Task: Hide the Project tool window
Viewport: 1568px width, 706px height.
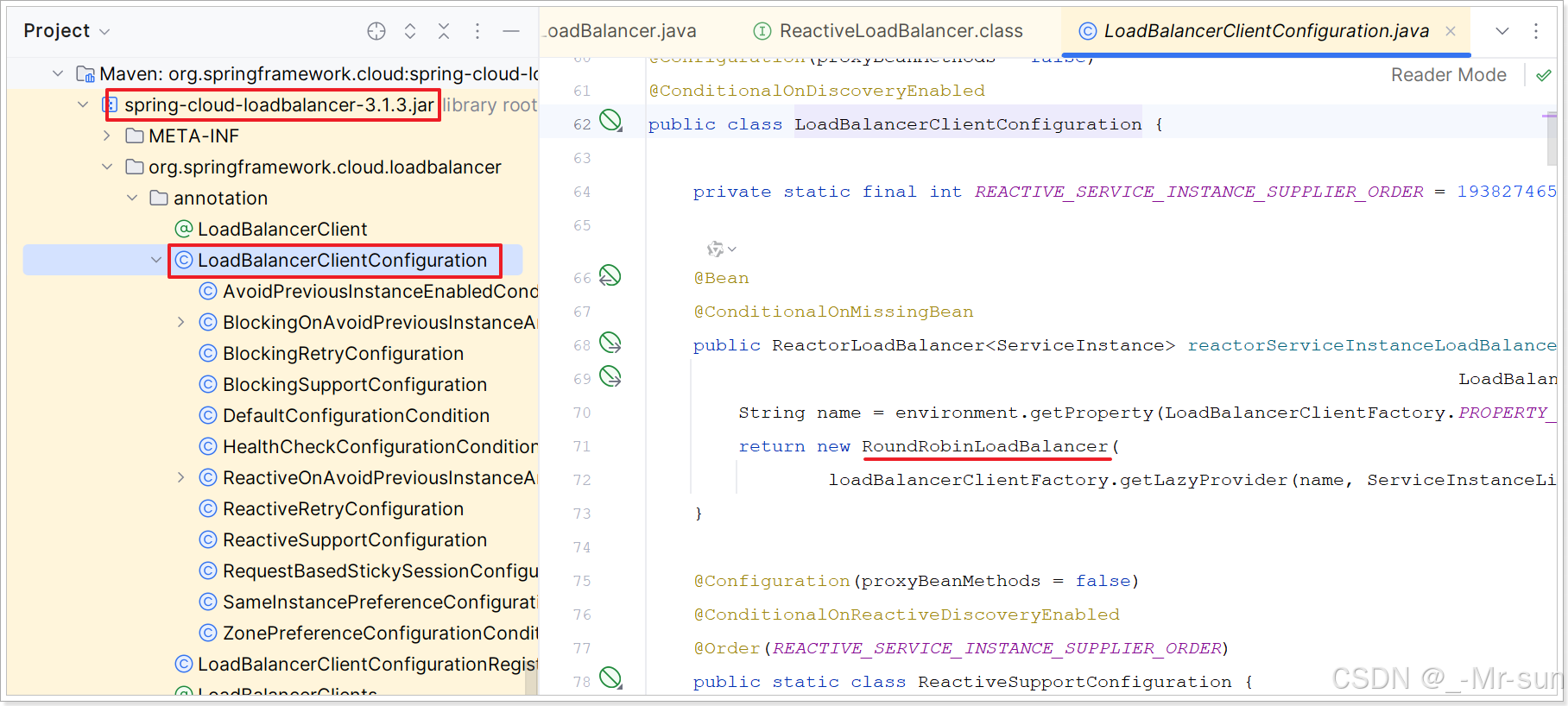Action: click(x=511, y=31)
